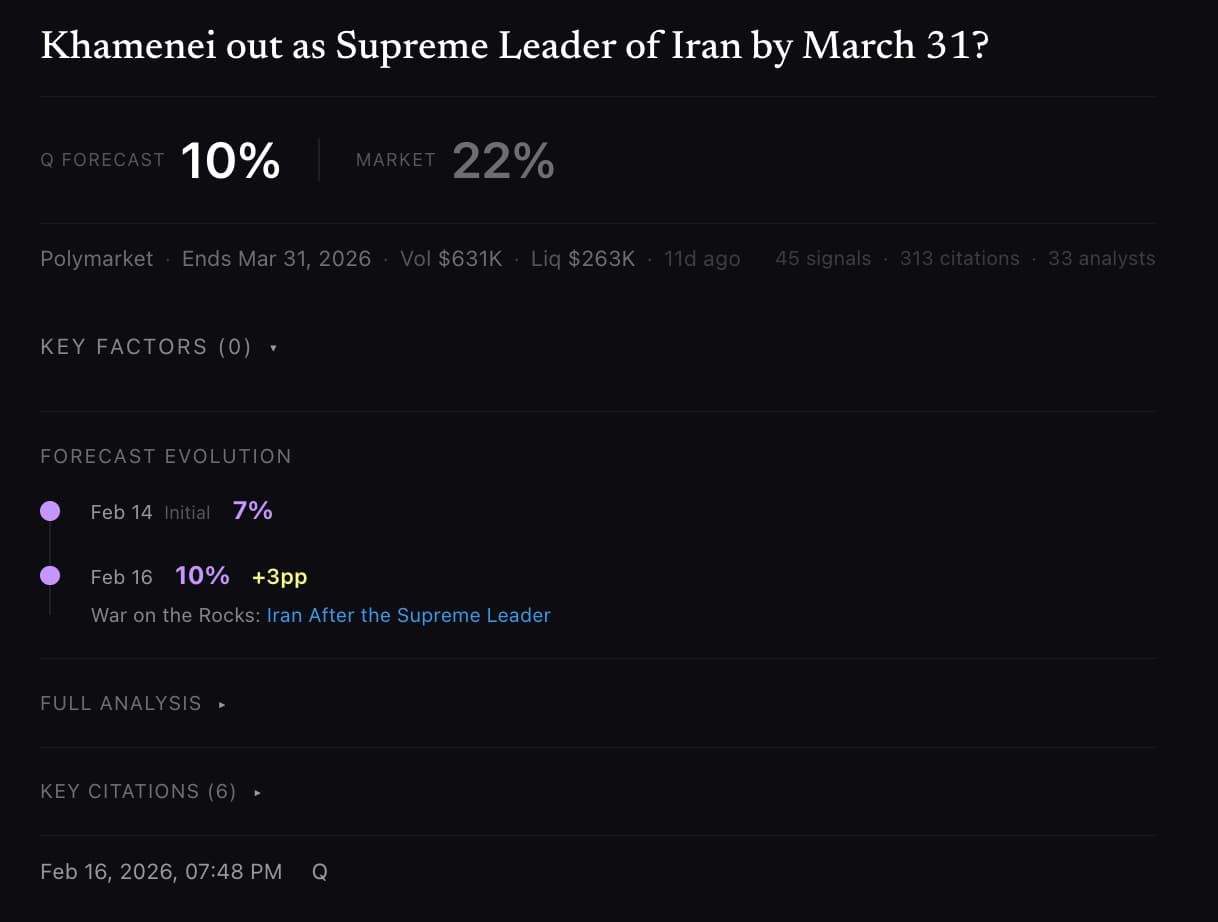Click the Liq $263K figure

(x=583, y=259)
